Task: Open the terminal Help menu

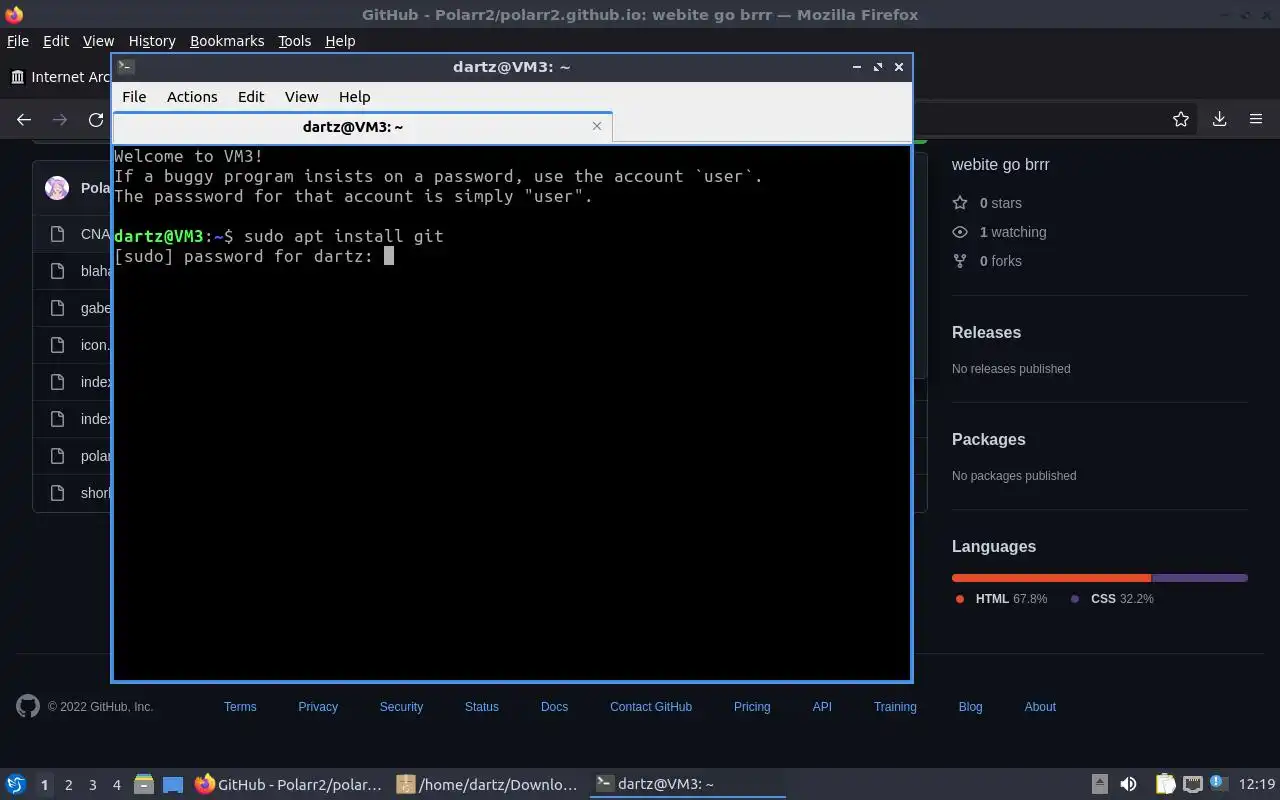Action: point(355,97)
